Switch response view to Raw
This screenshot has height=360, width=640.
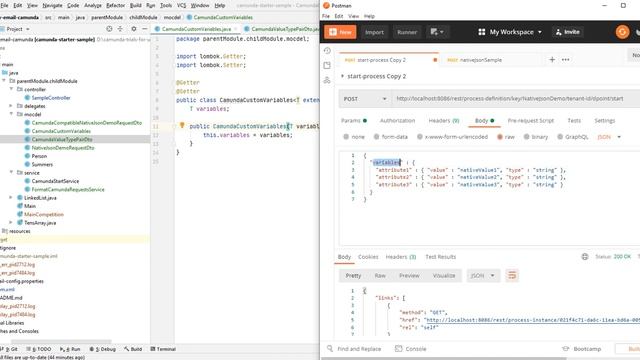(x=380, y=276)
